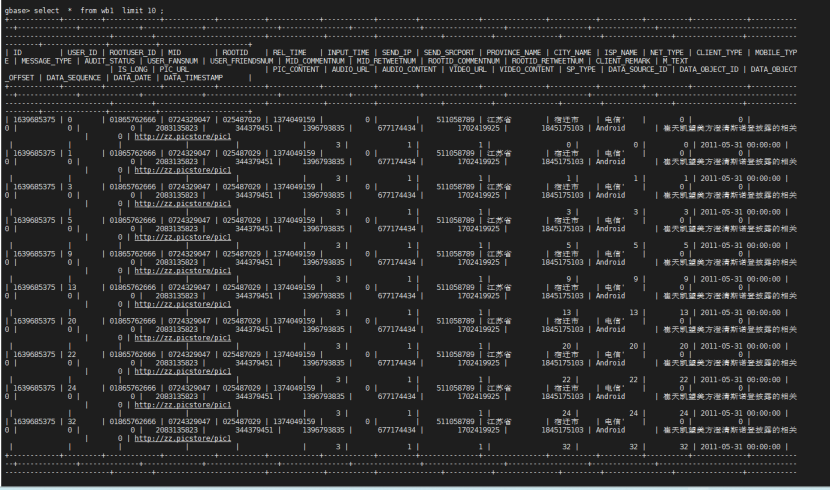The image size is (831, 490).
Task: Click the ROOTID_RETWEETNUM column header
Action: pyautogui.click(x=547, y=61)
